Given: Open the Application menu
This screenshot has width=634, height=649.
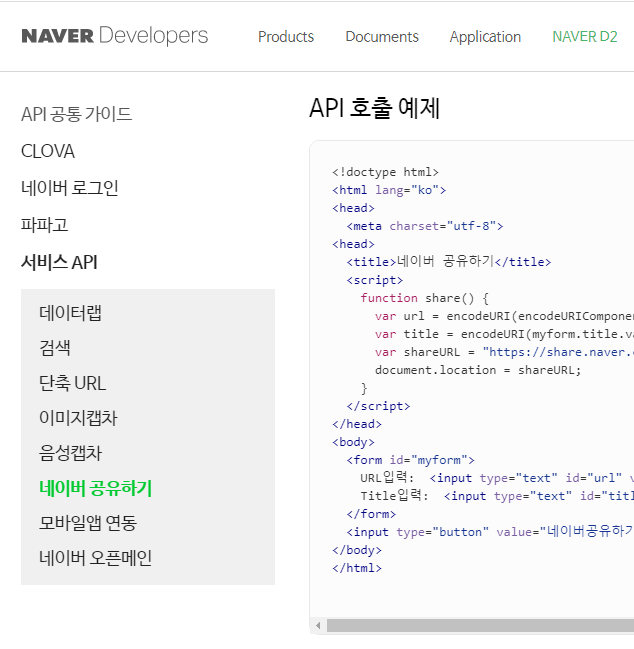Looking at the screenshot, I should pyautogui.click(x=485, y=37).
